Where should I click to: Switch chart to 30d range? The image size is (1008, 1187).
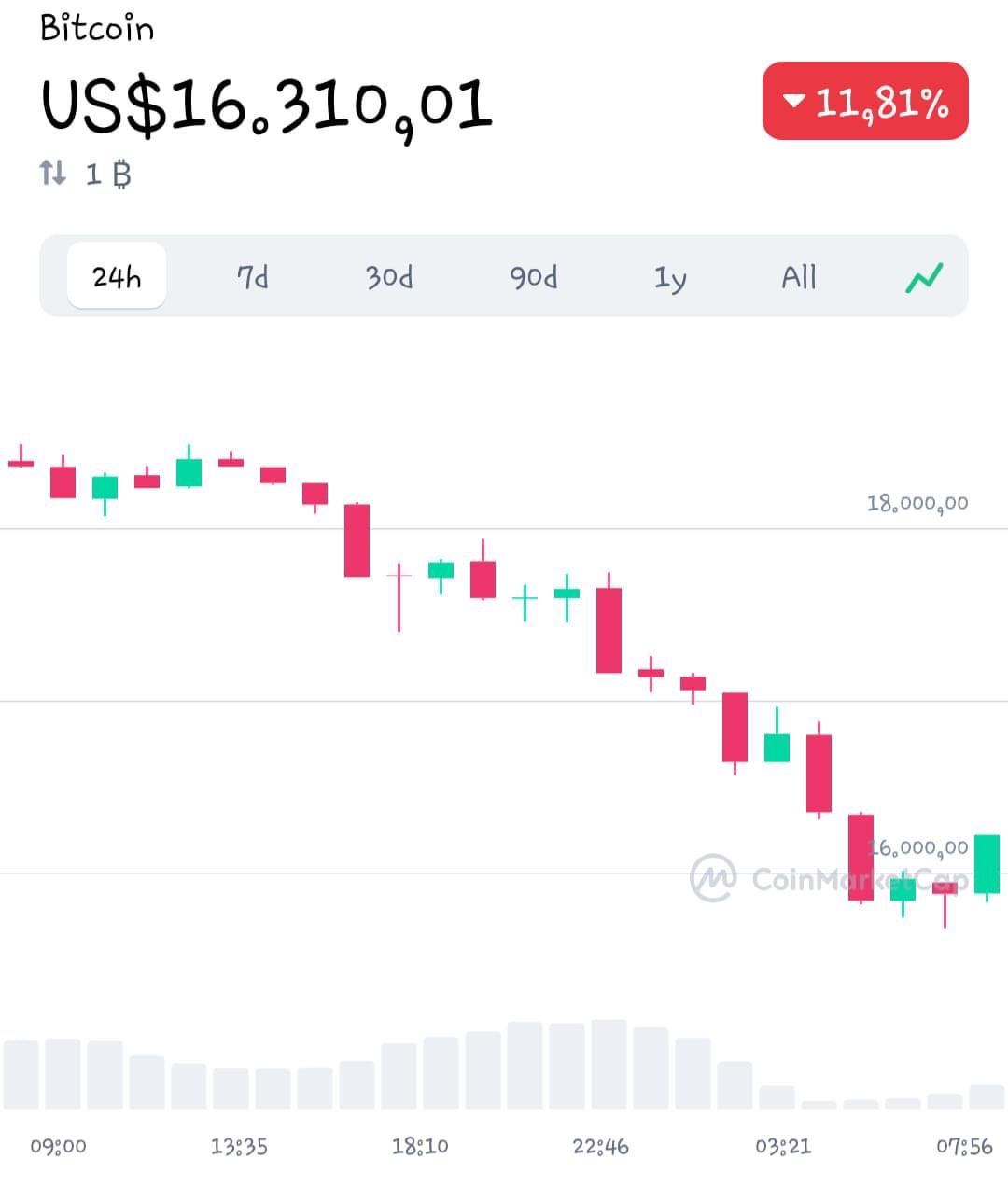pyautogui.click(x=389, y=277)
